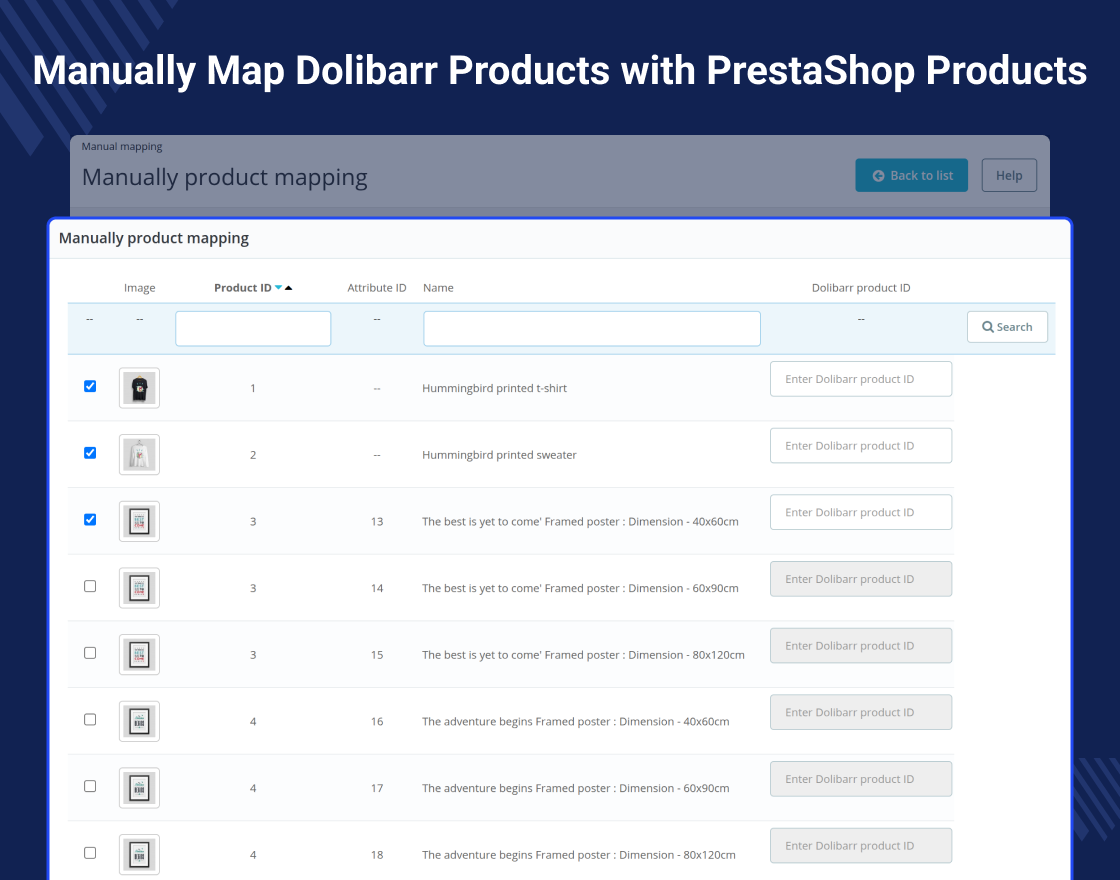Uncheck the Framed poster 40x60cm attribute 13 checkbox
The image size is (1120, 880).
click(x=90, y=519)
